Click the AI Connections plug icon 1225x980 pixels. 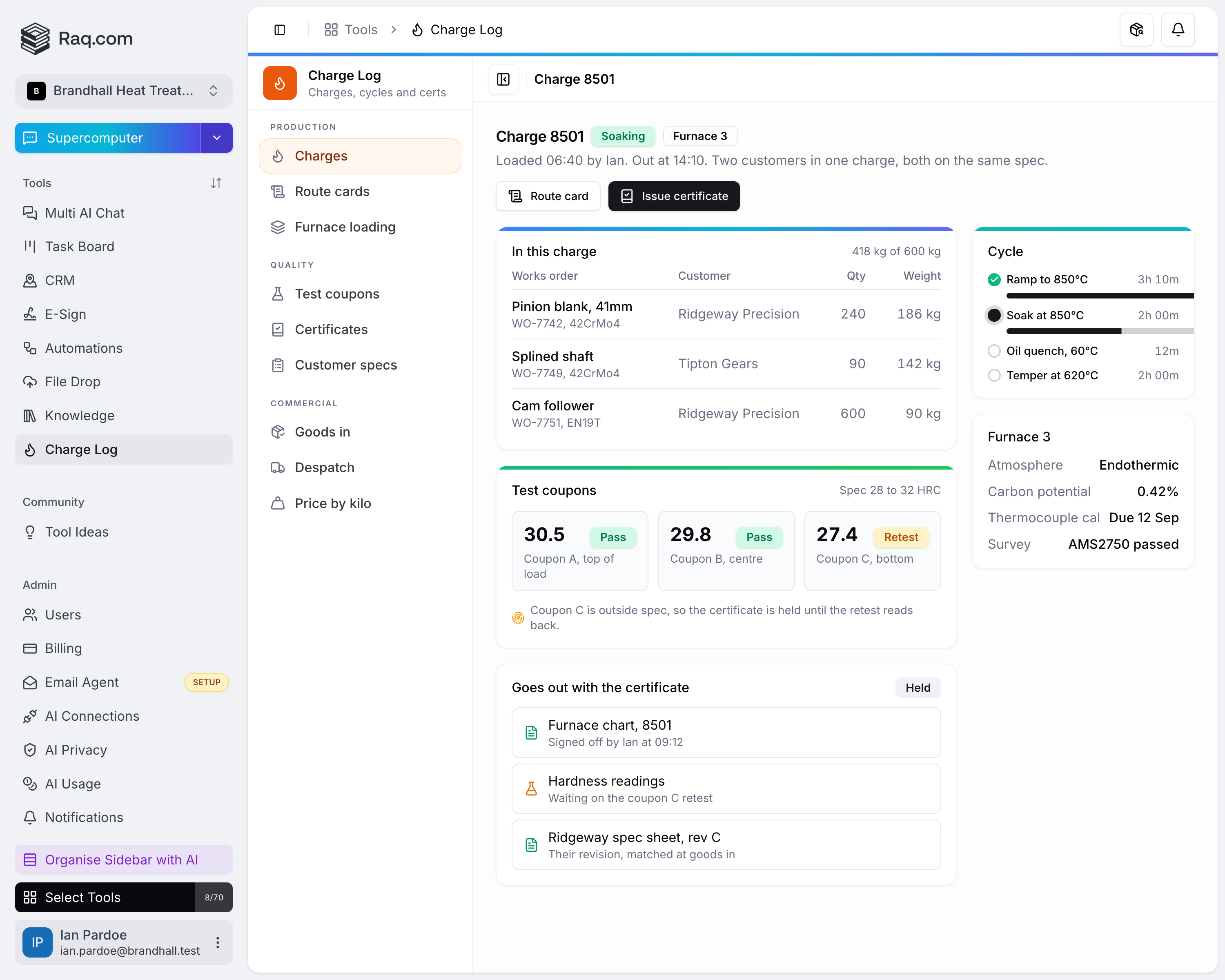coord(30,716)
